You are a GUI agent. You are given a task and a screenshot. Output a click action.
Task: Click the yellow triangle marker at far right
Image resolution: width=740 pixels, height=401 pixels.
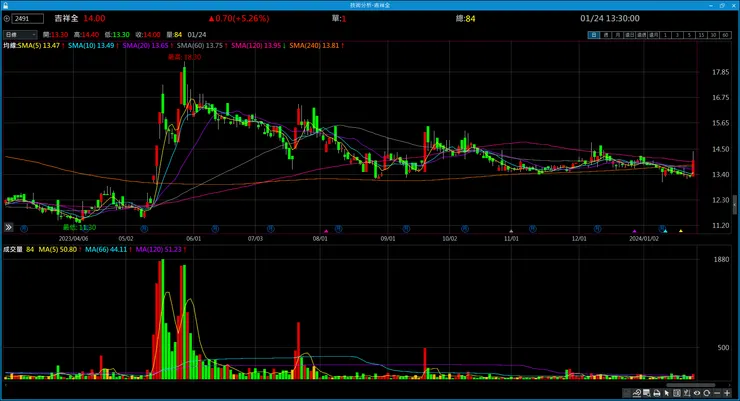click(x=681, y=231)
